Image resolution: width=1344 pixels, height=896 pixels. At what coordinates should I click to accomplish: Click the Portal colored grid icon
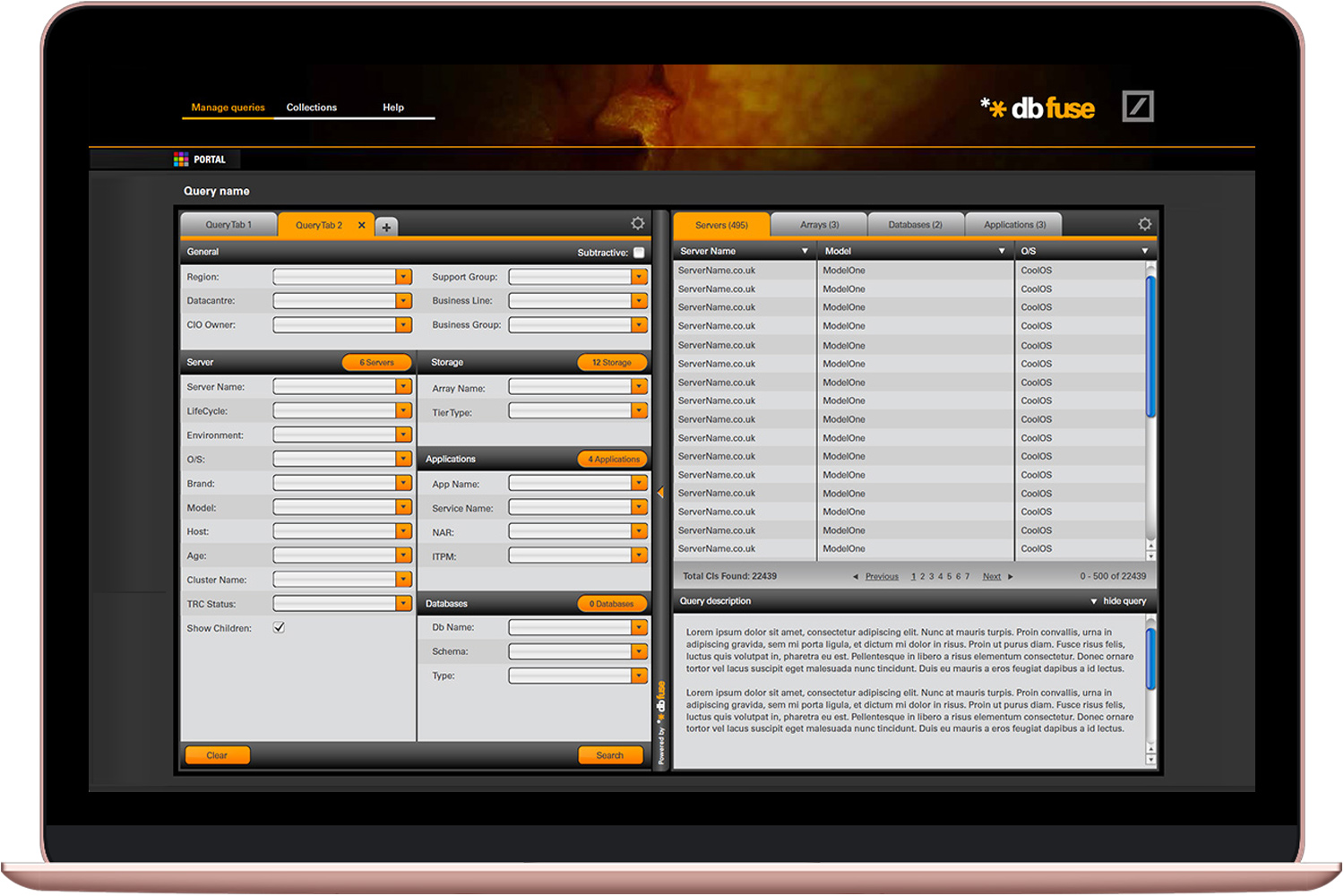[x=181, y=159]
